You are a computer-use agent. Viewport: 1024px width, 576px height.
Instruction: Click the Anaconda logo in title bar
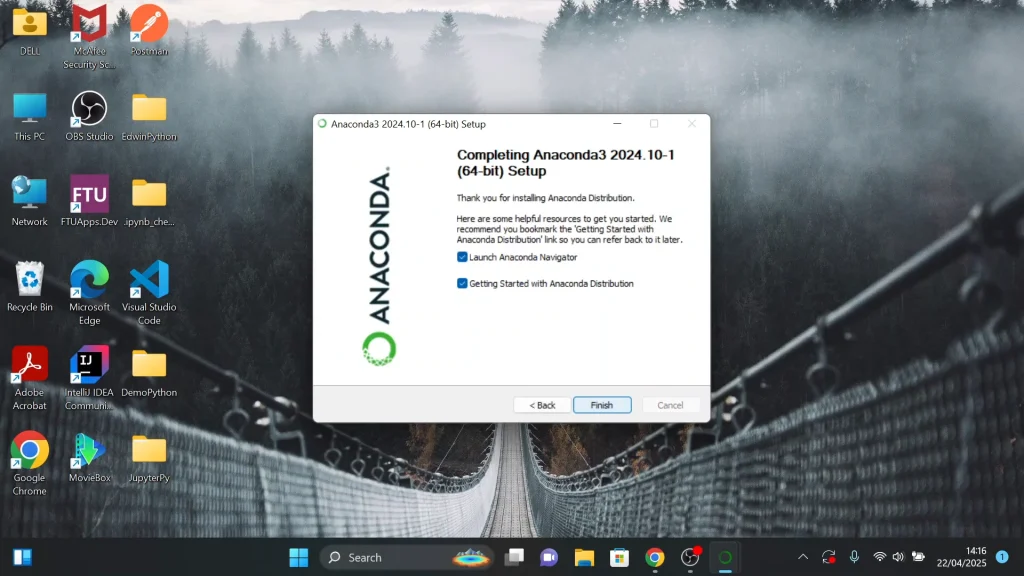click(322, 123)
